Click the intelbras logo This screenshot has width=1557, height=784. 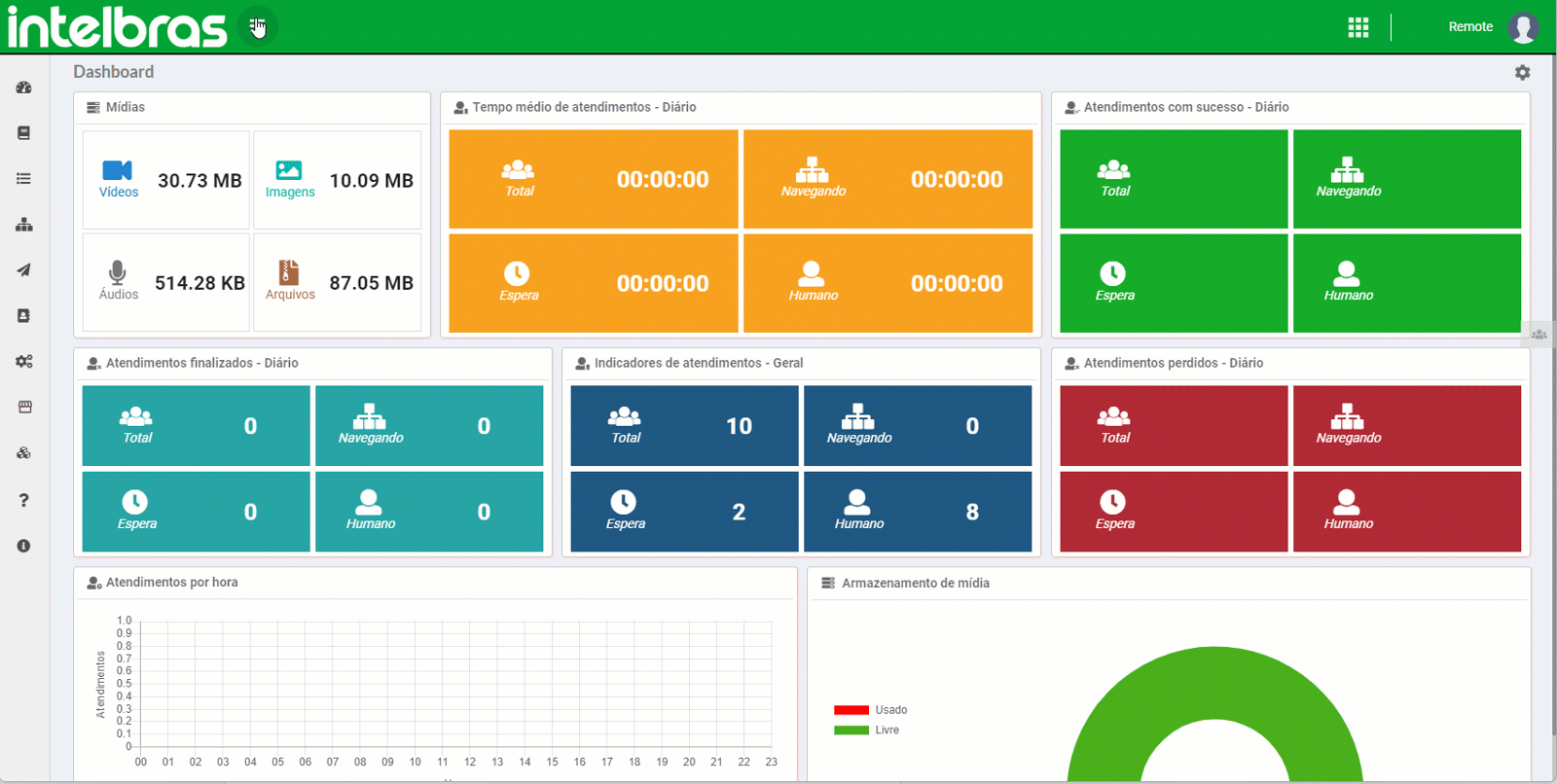pyautogui.click(x=118, y=27)
